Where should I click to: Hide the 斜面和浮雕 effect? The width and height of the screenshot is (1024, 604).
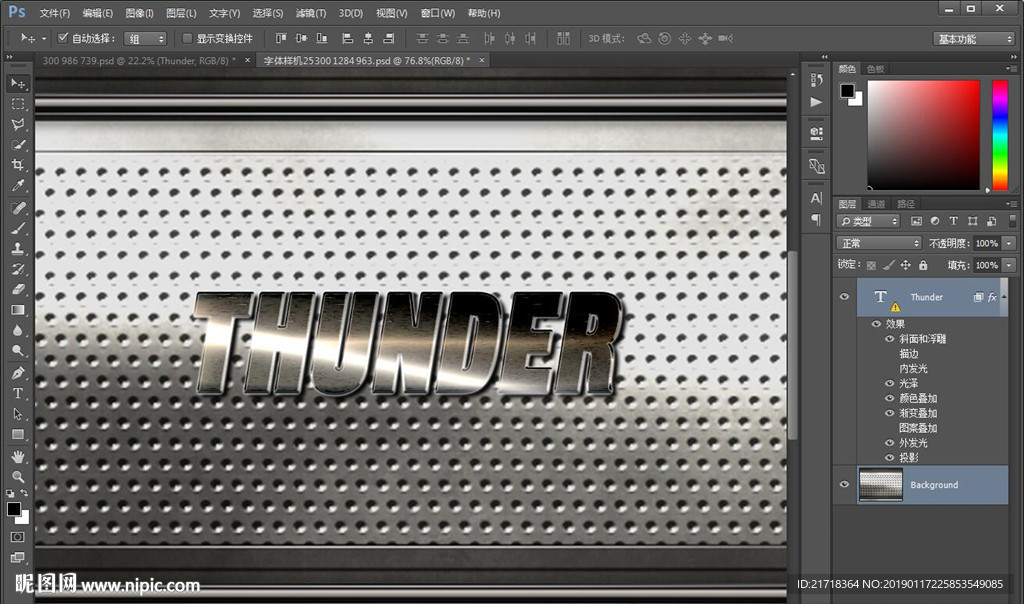click(889, 339)
